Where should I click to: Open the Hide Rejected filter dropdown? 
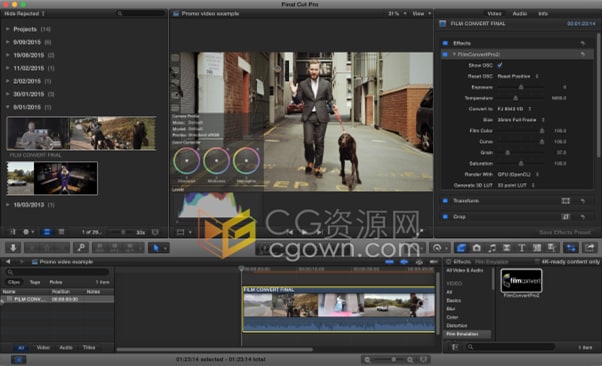click(x=25, y=13)
